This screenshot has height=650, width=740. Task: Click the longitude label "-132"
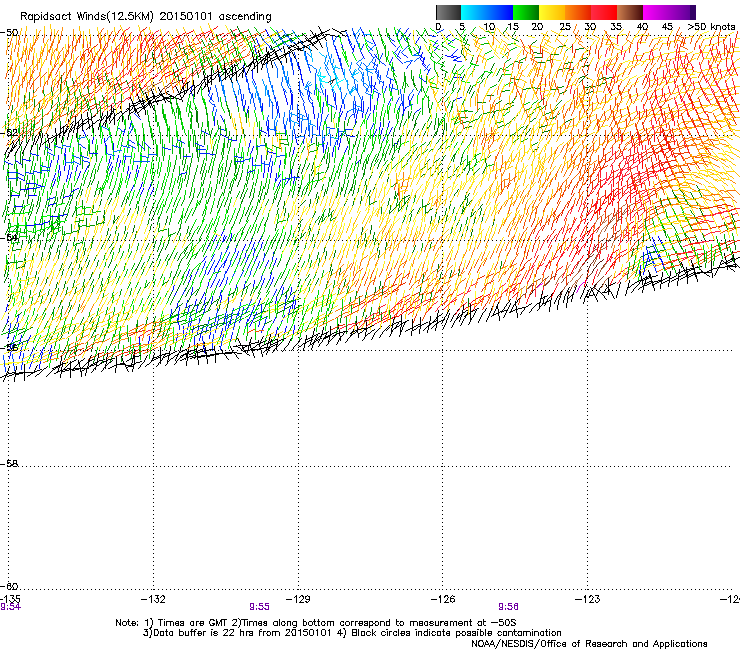coord(153,599)
